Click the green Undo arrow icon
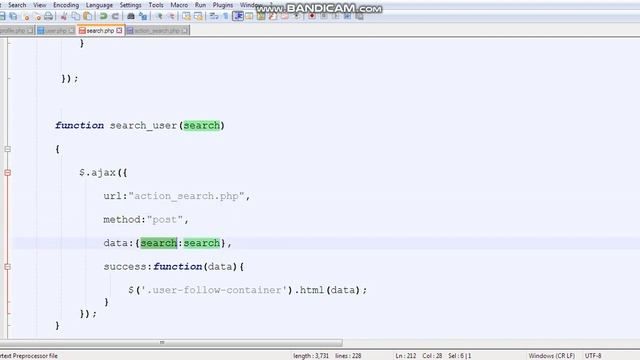640x360 pixels. click(103, 16)
